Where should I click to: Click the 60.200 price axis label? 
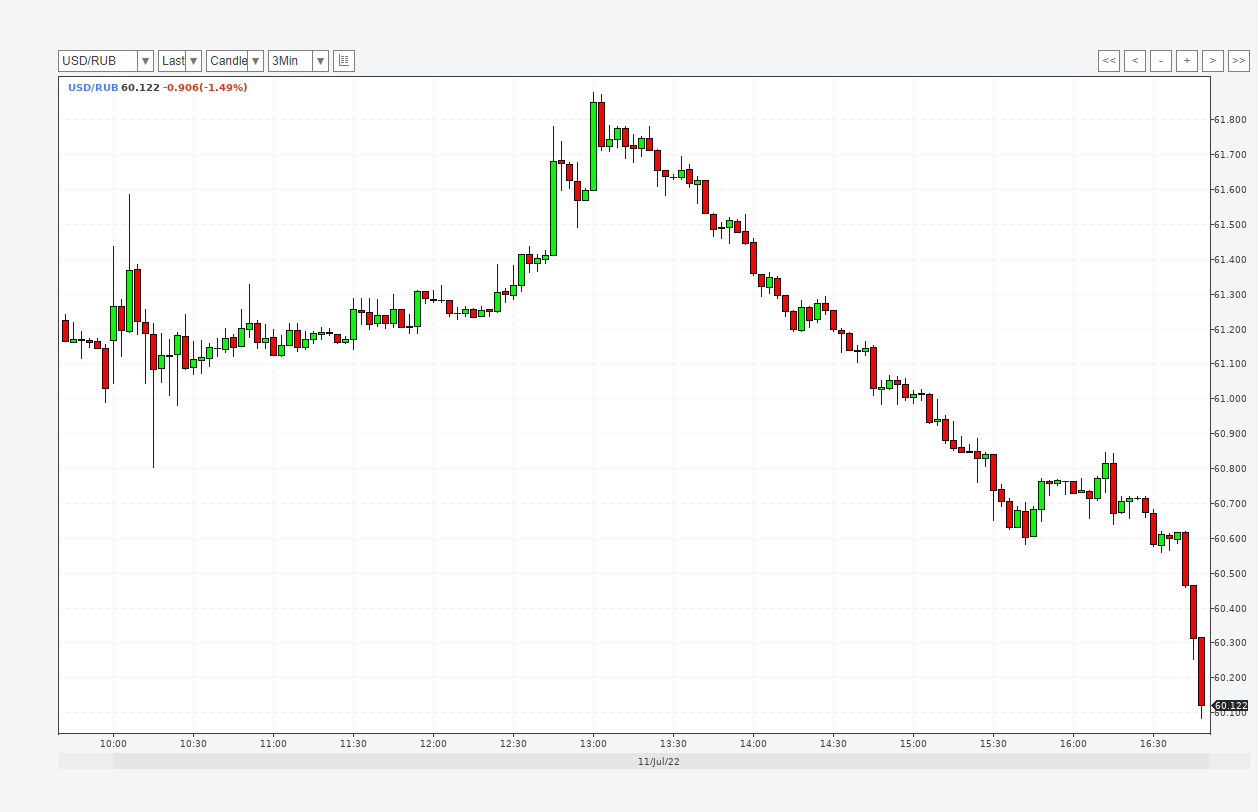[1229, 677]
